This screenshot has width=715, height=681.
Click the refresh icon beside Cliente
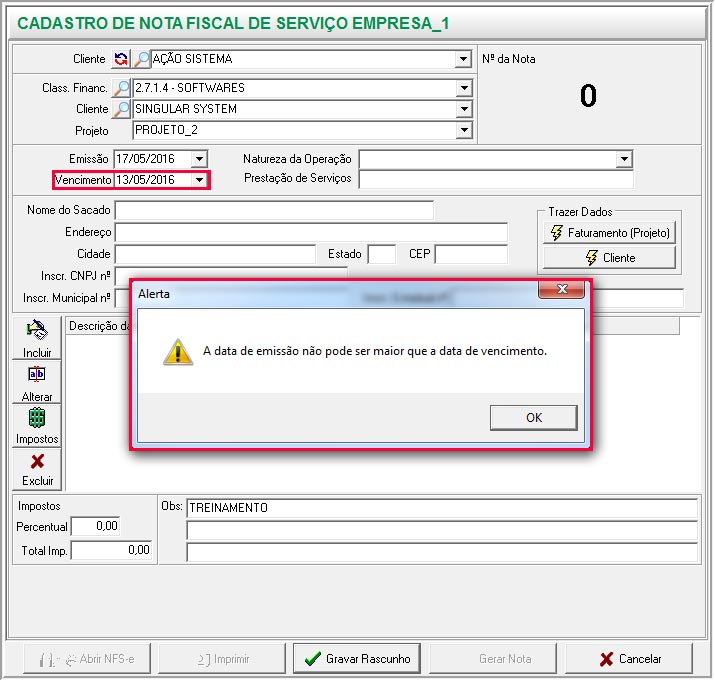121,59
